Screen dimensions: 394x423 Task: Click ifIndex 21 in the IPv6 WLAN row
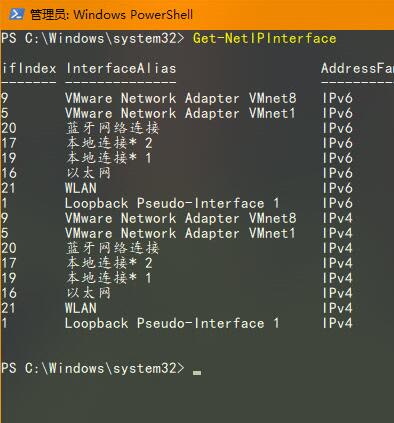pos(8,188)
